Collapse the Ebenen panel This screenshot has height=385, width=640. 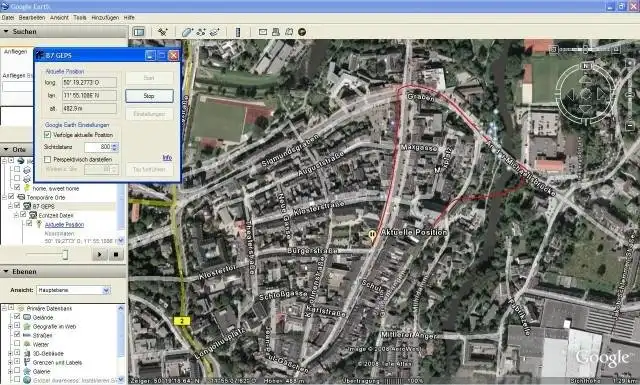(6, 272)
